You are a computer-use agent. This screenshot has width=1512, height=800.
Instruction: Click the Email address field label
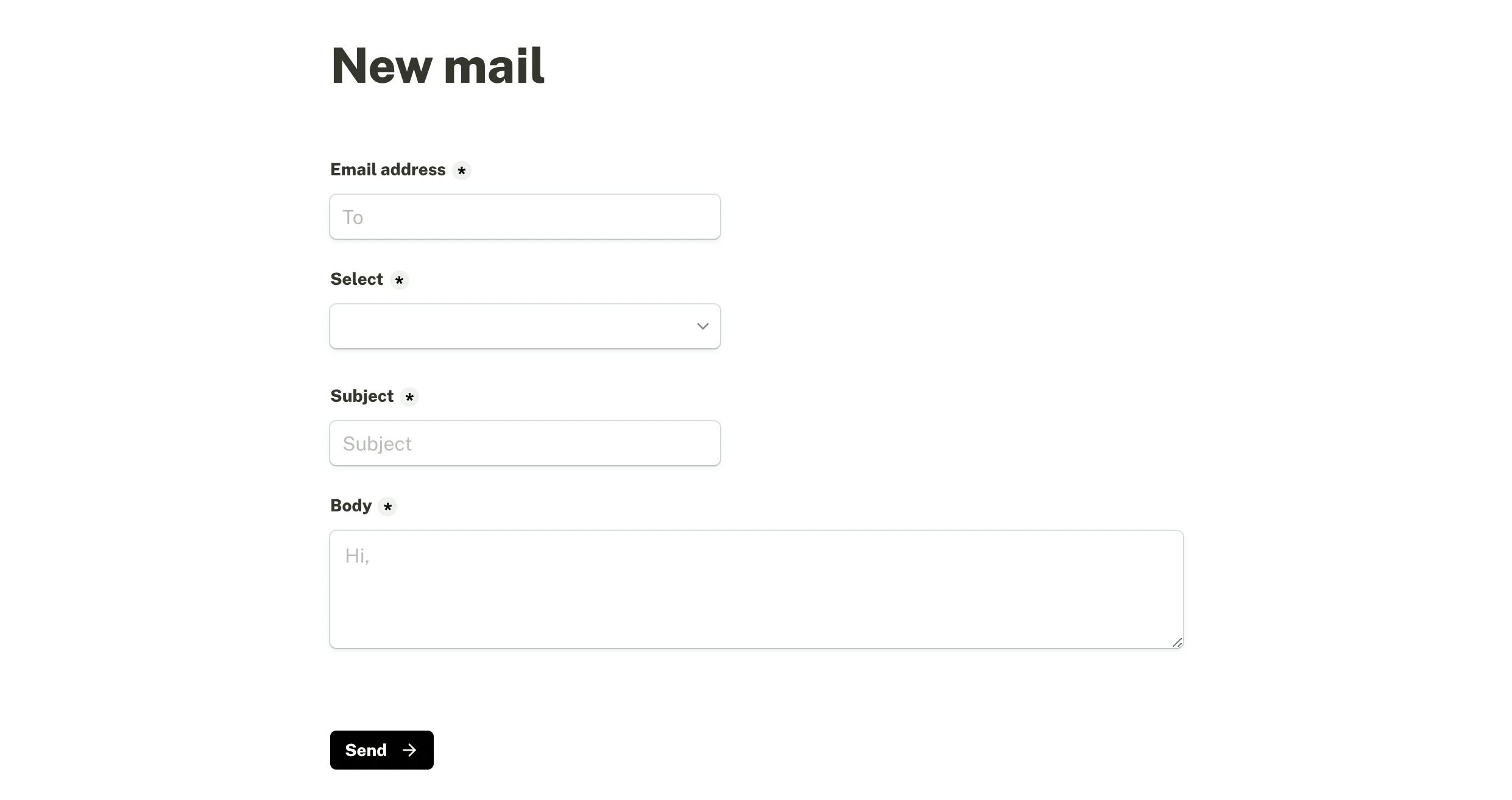coord(387,170)
